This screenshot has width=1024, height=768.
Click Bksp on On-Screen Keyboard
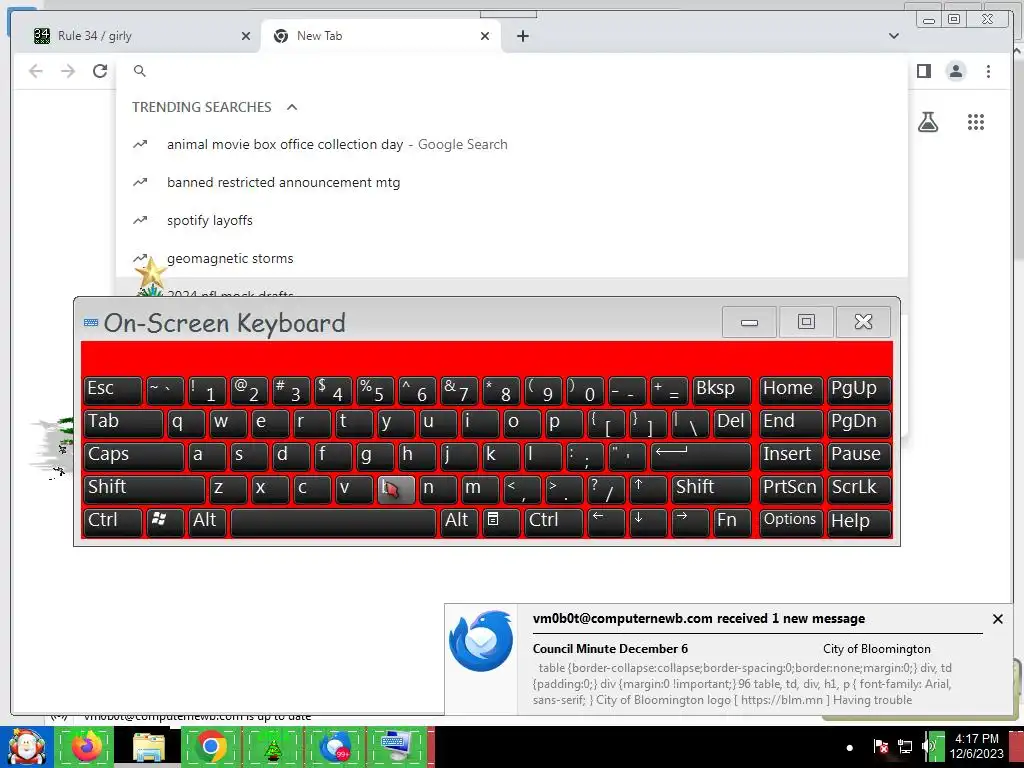[722, 390]
